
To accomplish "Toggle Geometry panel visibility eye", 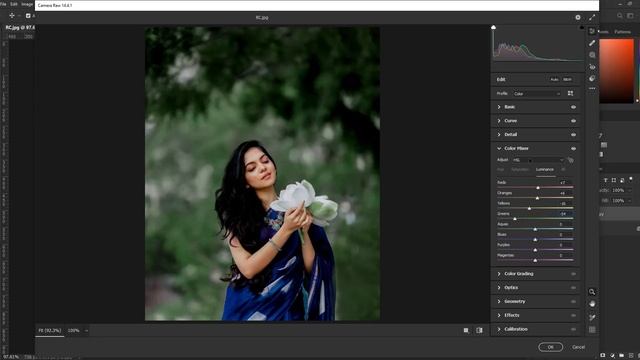I will (x=573, y=302).
